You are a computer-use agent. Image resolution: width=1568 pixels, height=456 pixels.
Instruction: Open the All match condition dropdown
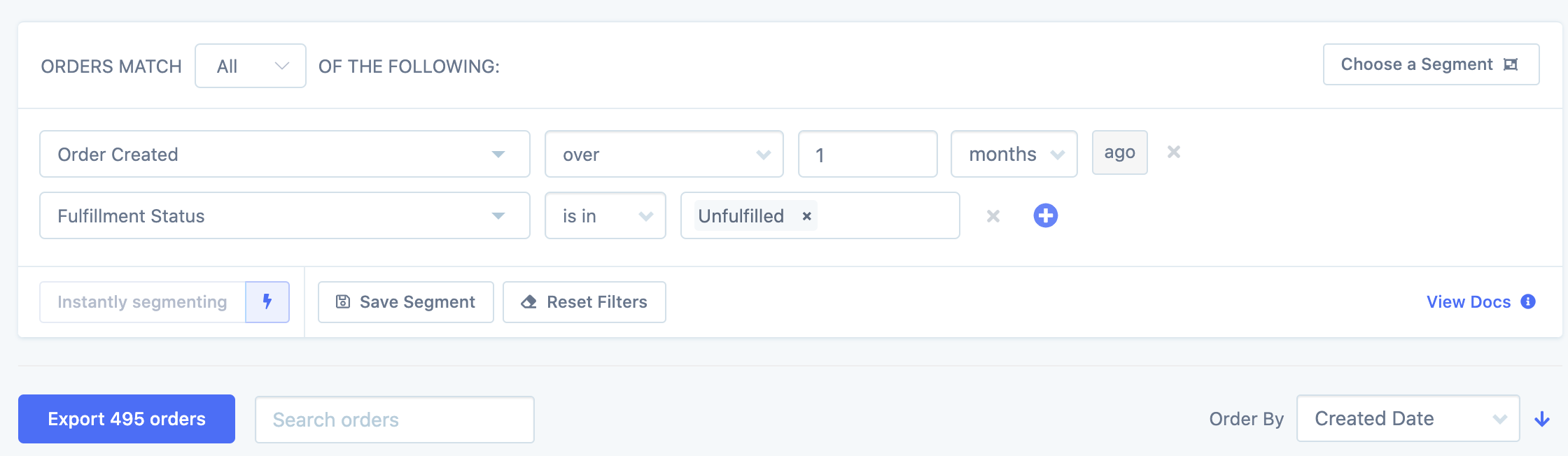[250, 65]
